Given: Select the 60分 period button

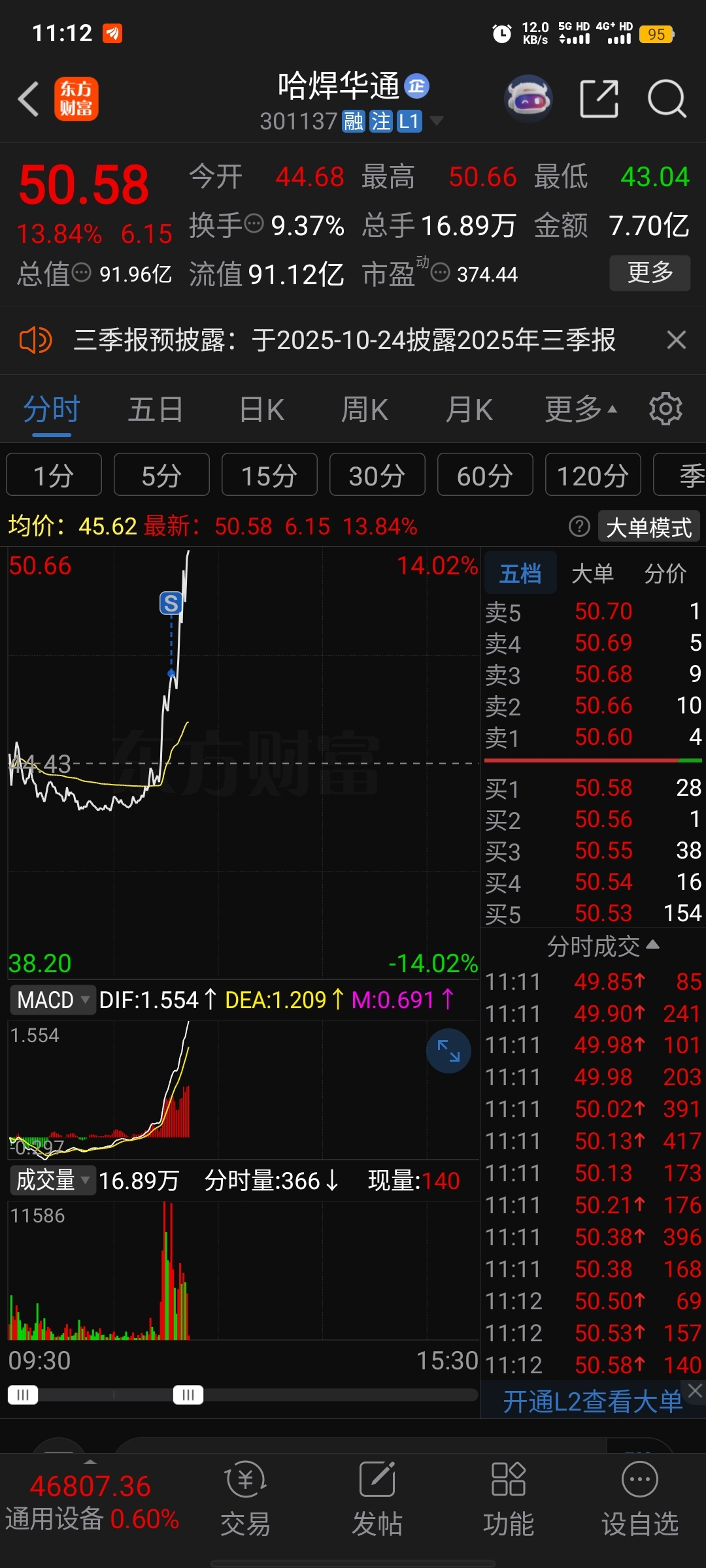Looking at the screenshot, I should (485, 475).
